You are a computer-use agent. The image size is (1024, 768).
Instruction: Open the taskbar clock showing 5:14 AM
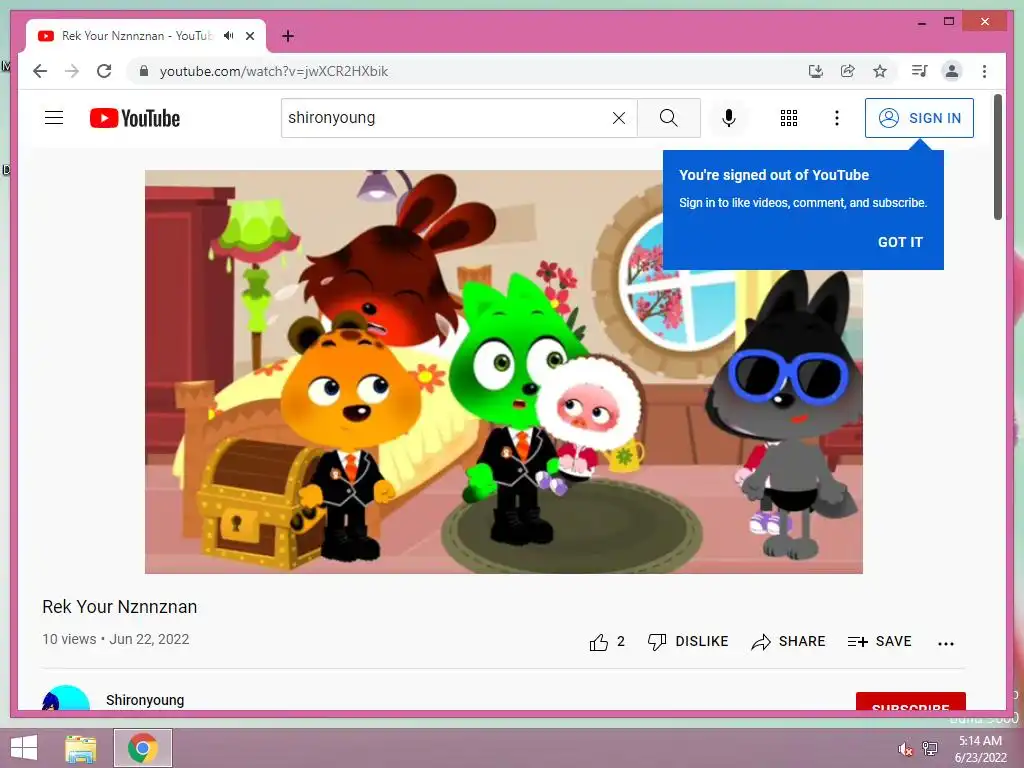(x=980, y=749)
